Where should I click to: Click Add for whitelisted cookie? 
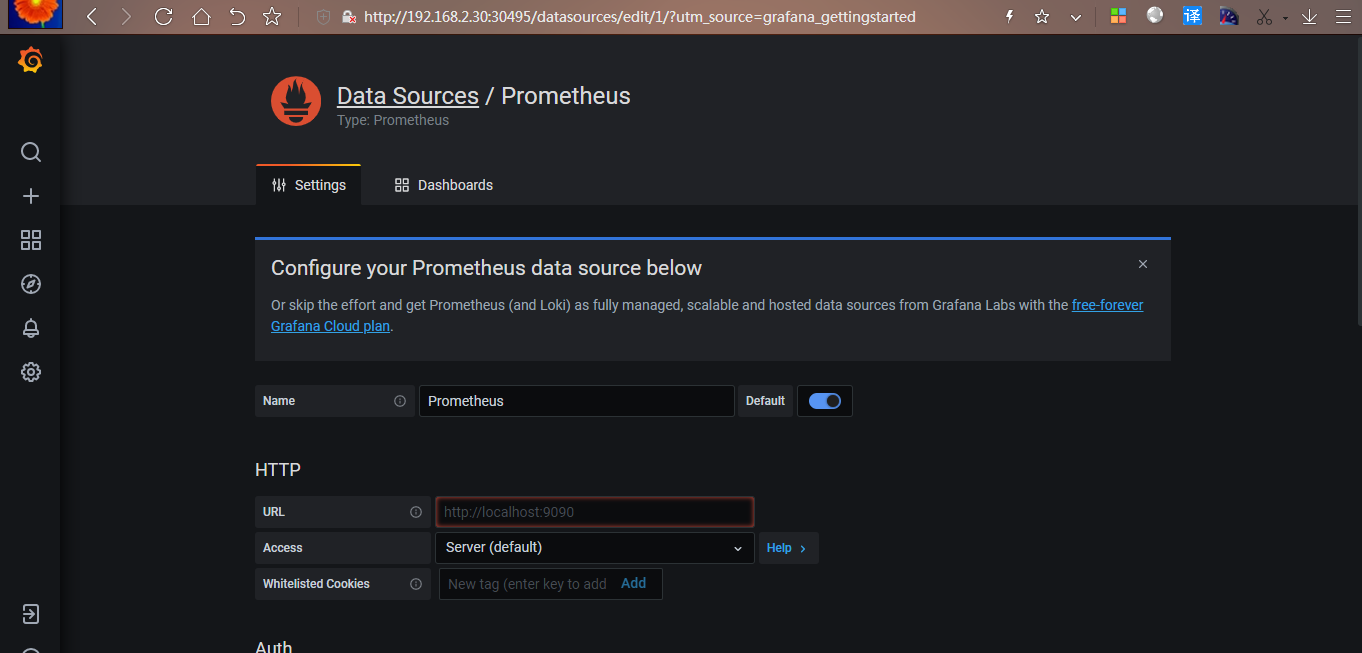[634, 583]
